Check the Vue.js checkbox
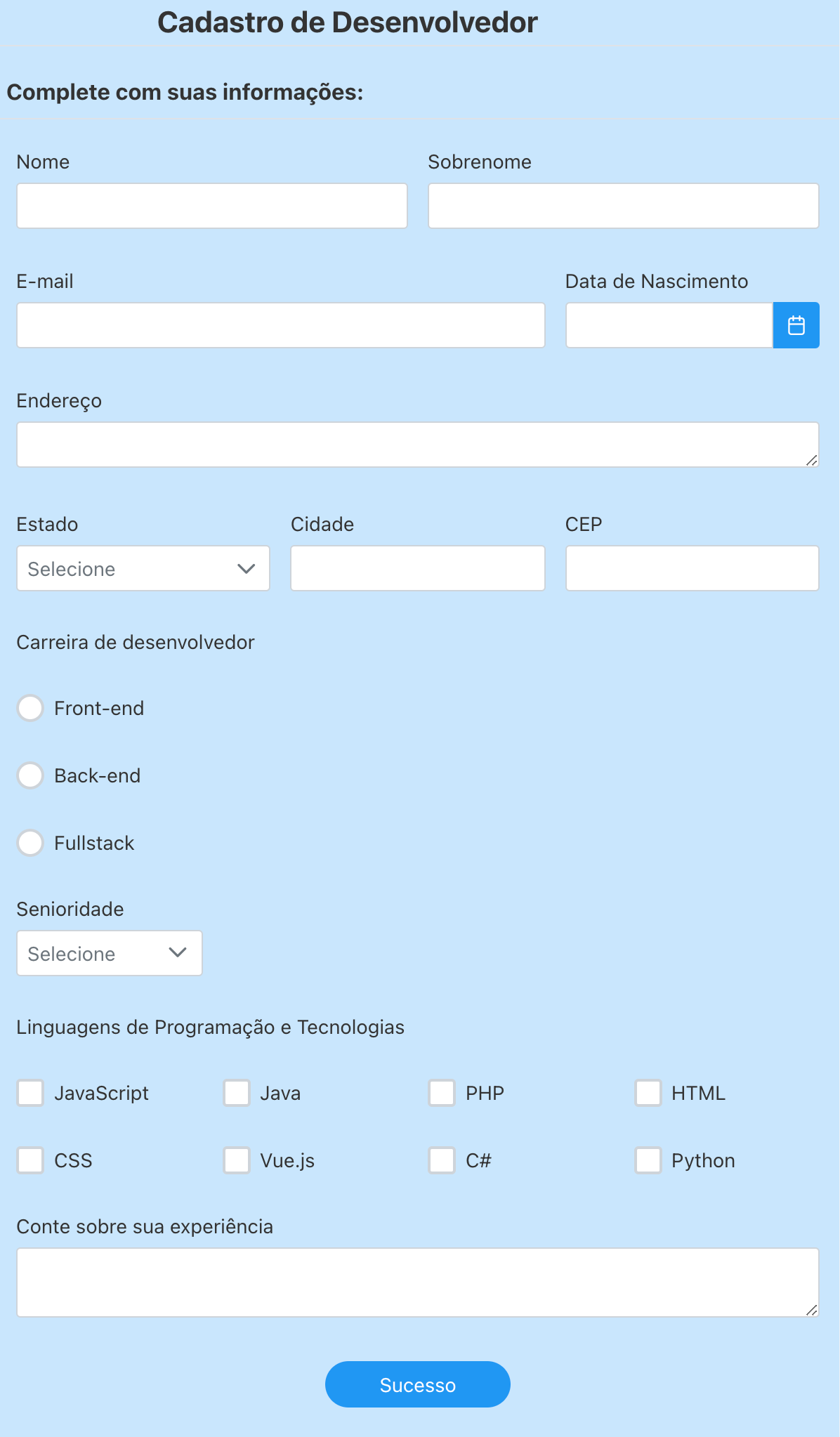 click(236, 1160)
